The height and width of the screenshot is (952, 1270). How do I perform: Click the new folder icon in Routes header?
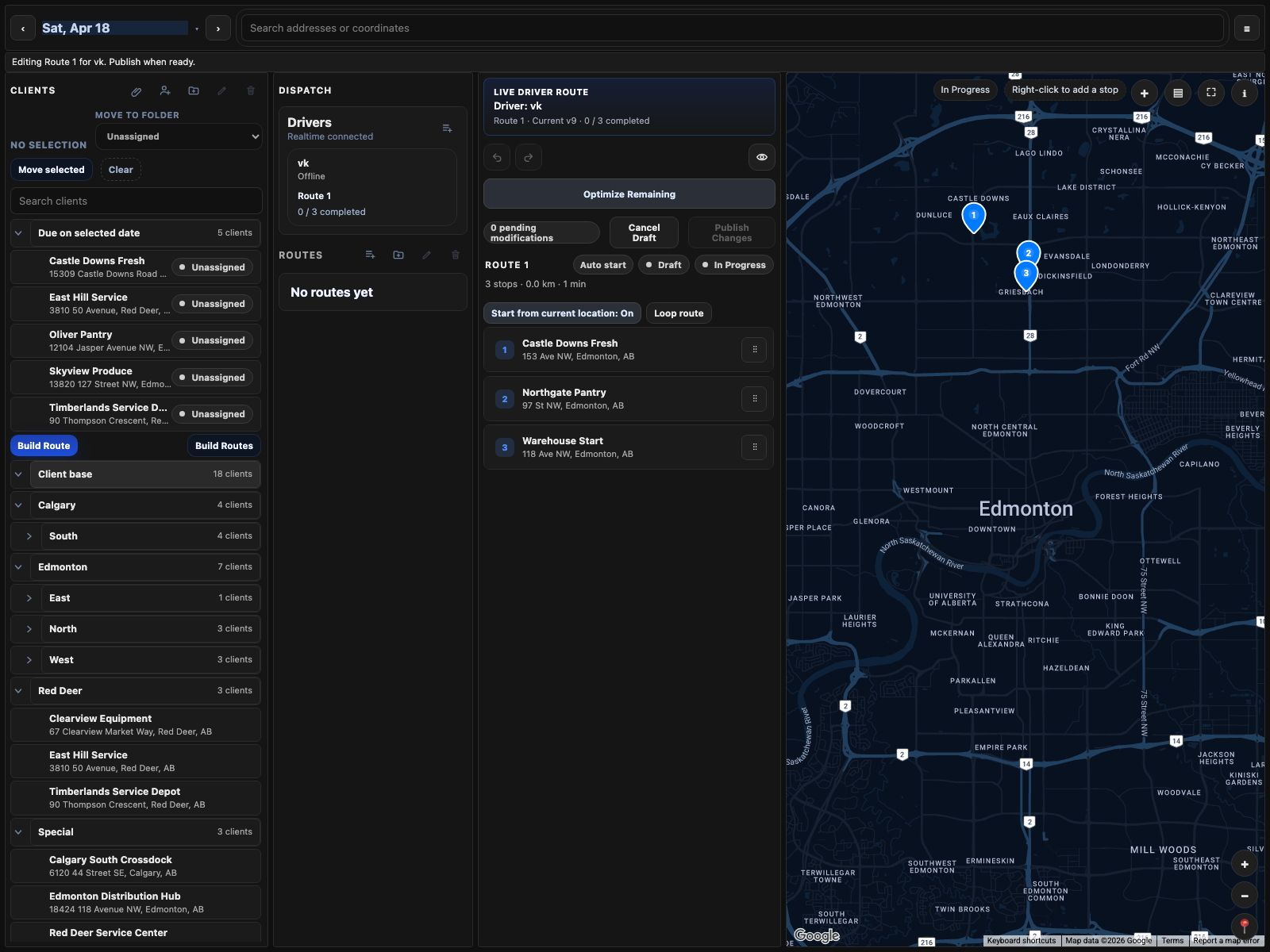[x=398, y=255]
